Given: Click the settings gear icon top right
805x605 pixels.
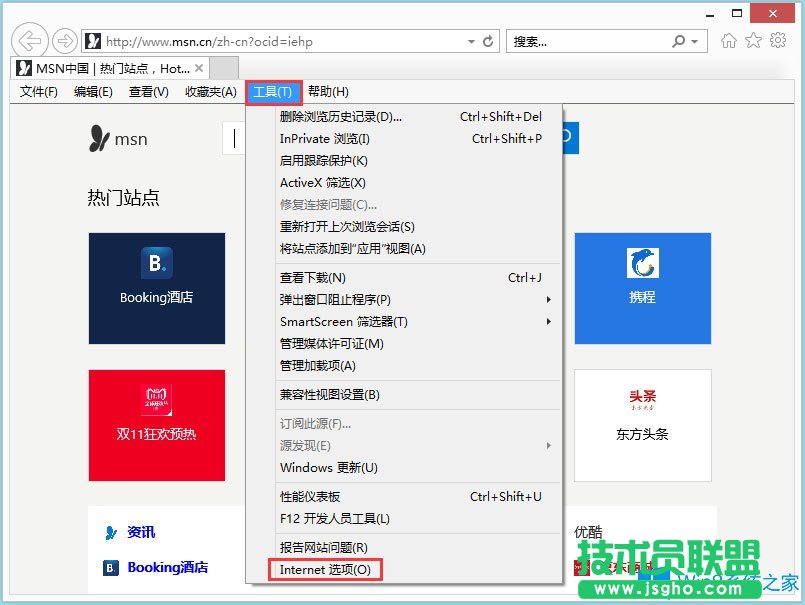Looking at the screenshot, I should tap(778, 41).
